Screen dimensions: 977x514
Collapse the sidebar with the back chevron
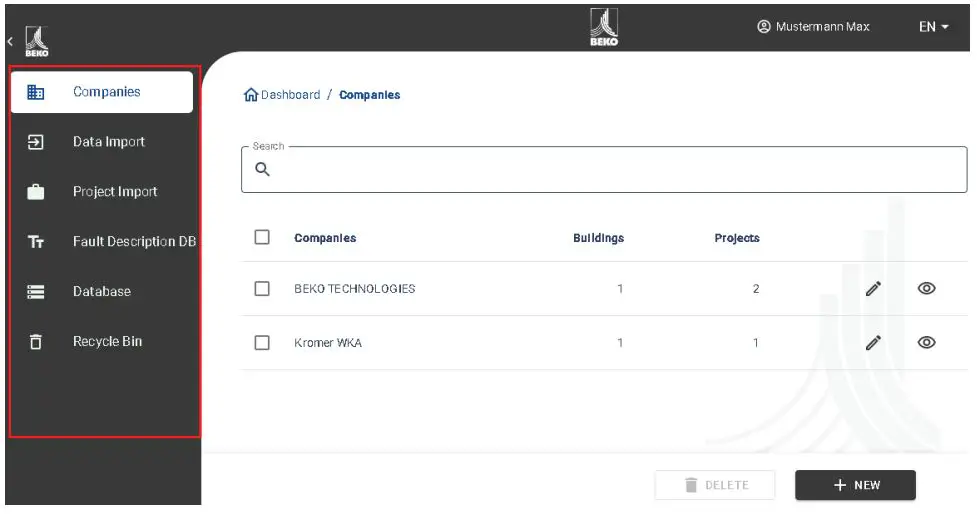pyautogui.click(x=10, y=42)
